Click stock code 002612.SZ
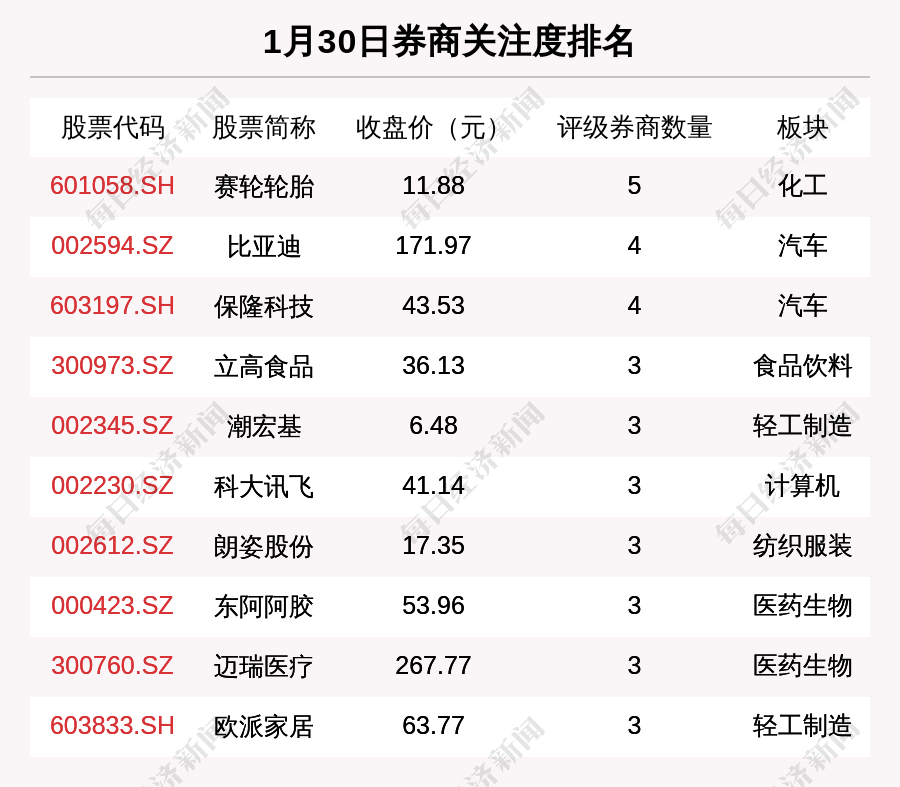Viewport: 900px width, 787px height. [x=112, y=546]
